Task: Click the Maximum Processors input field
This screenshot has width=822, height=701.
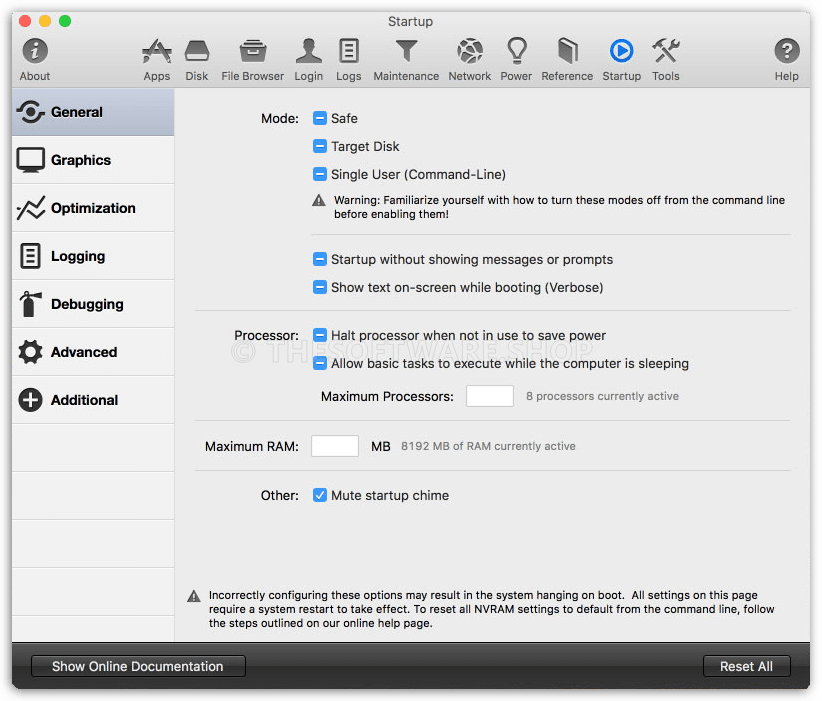Action: coord(489,396)
